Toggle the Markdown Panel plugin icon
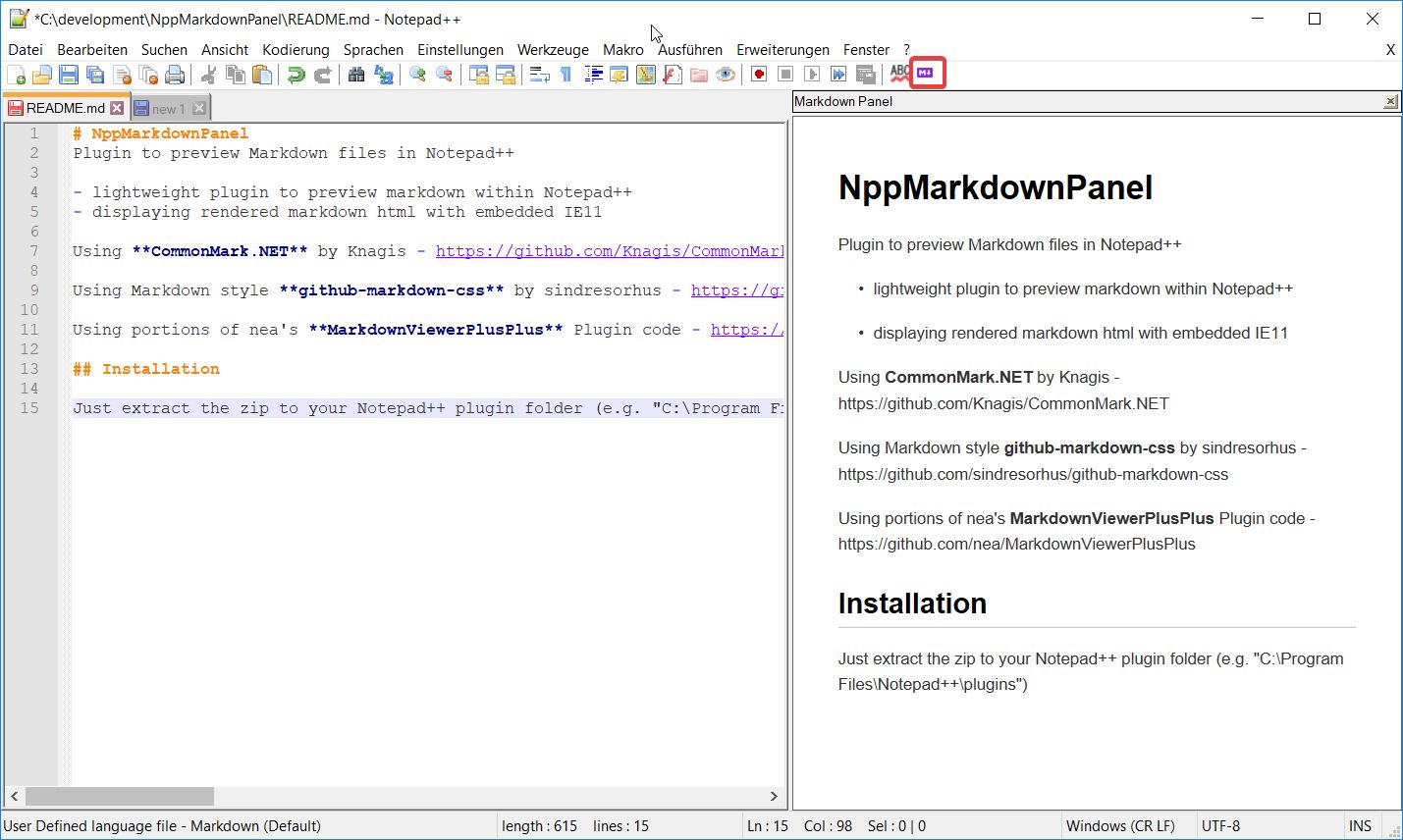This screenshot has width=1403, height=840. pos(925,73)
